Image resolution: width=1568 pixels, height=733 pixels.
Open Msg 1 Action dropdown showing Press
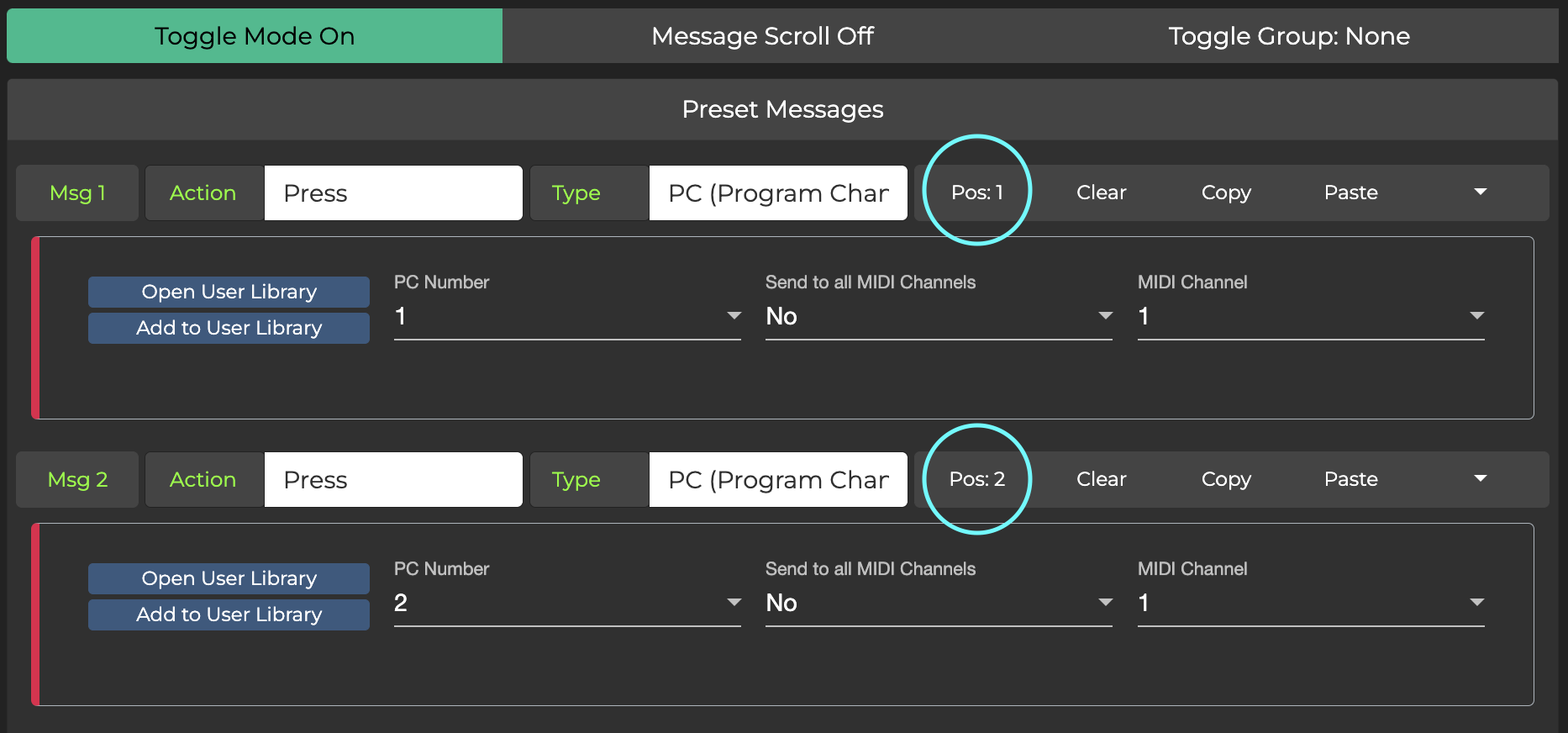(x=392, y=193)
